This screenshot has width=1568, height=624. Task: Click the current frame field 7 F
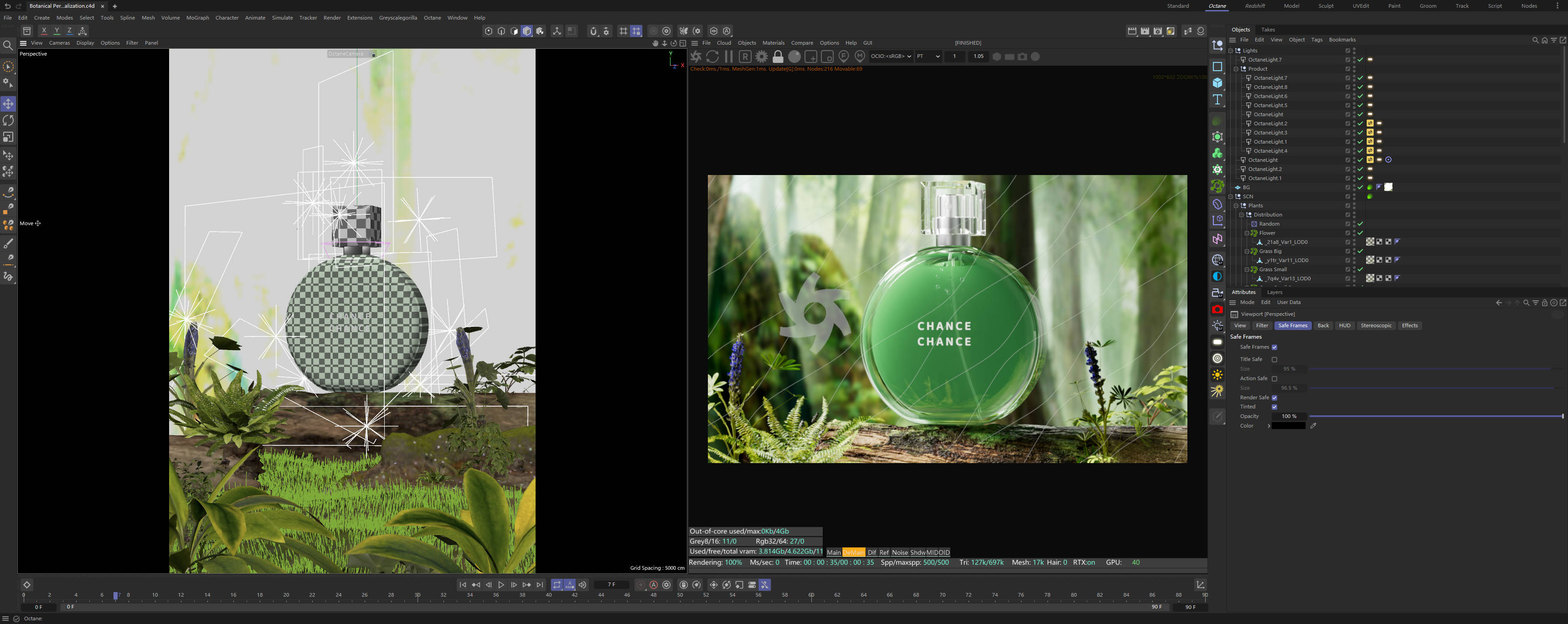pyautogui.click(x=611, y=585)
